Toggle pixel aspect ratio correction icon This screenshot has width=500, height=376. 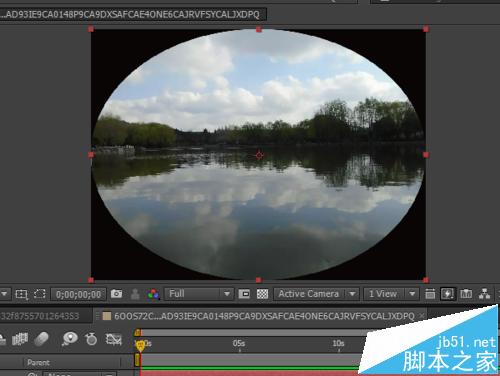[x=430, y=294]
